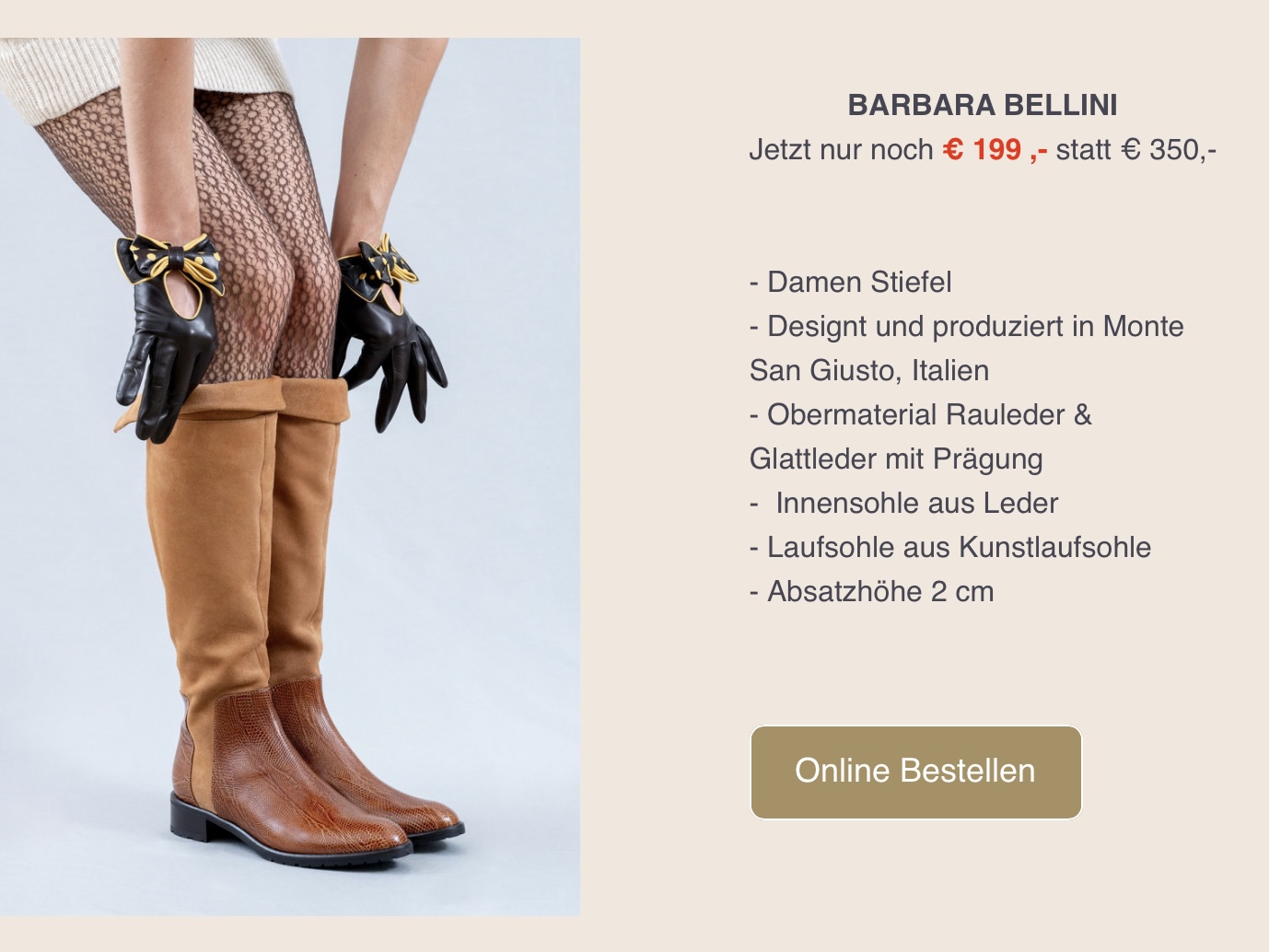This screenshot has width=1269, height=952.
Task: Select the Obermaterial Rauleder text line
Action: (x=920, y=414)
